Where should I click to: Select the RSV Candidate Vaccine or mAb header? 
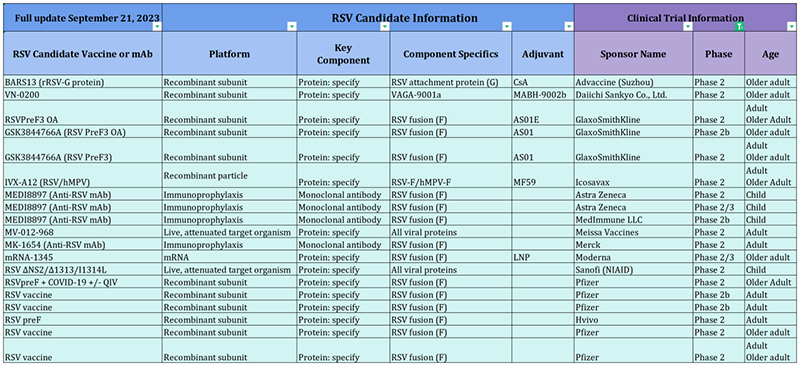point(83,54)
